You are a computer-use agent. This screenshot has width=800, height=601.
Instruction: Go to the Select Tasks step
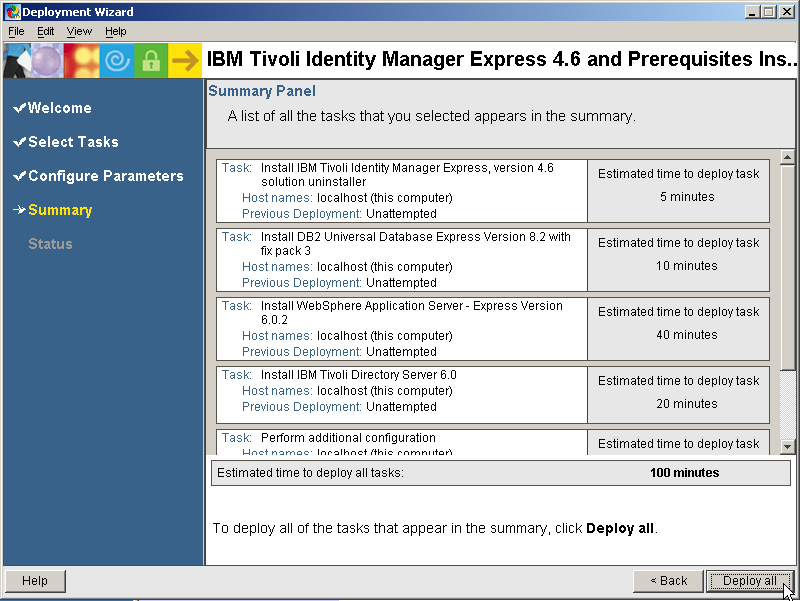point(73,142)
